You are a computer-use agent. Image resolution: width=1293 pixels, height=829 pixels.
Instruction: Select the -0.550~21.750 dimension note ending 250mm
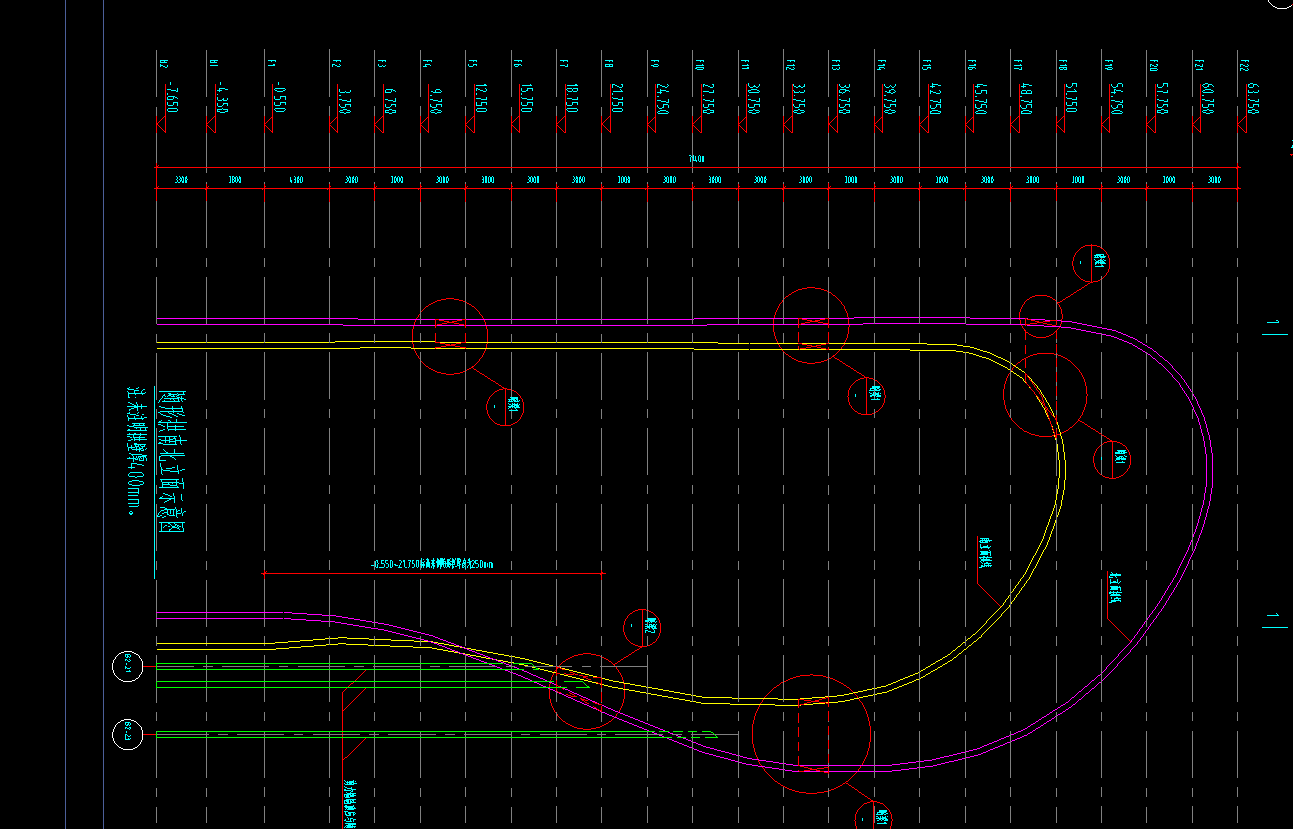(433, 565)
